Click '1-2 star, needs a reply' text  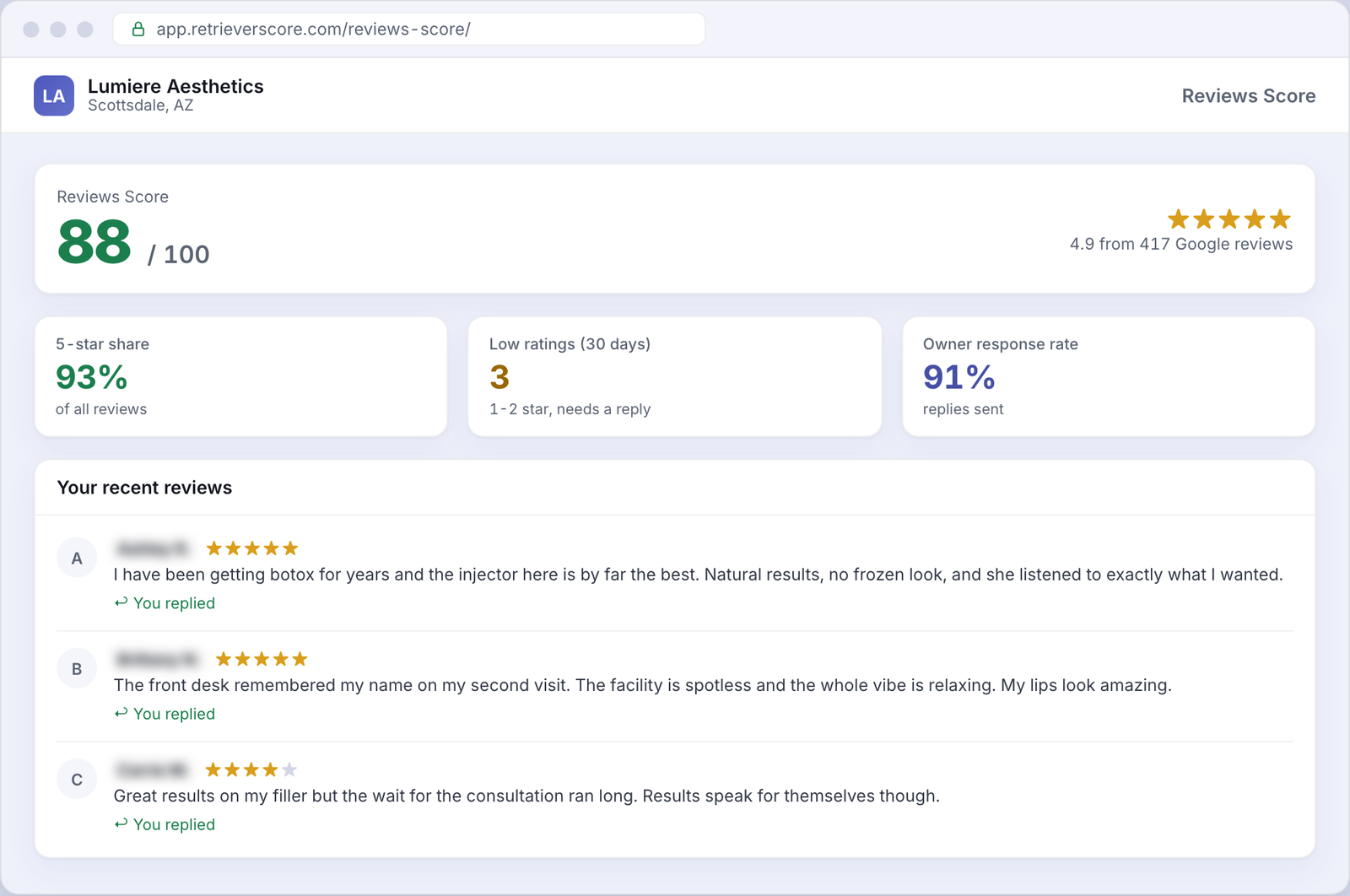(x=570, y=409)
